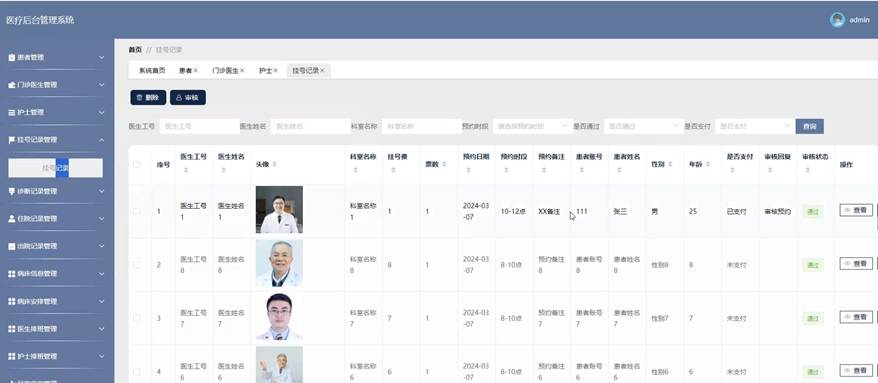The width and height of the screenshot is (878, 383).
Task: Click the 病床信息管理 grid icon
Action: coord(12,274)
